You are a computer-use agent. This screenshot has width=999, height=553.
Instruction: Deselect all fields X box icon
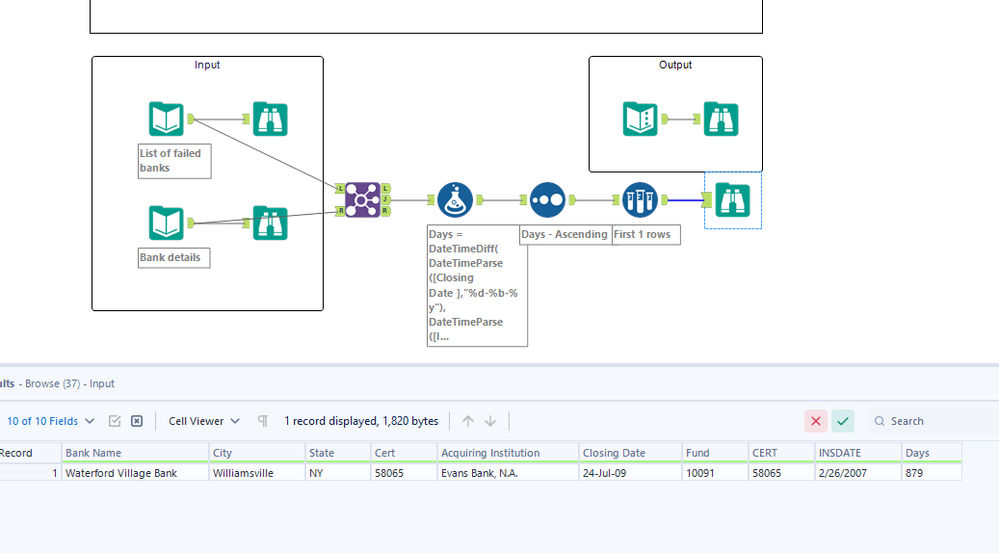[136, 421]
